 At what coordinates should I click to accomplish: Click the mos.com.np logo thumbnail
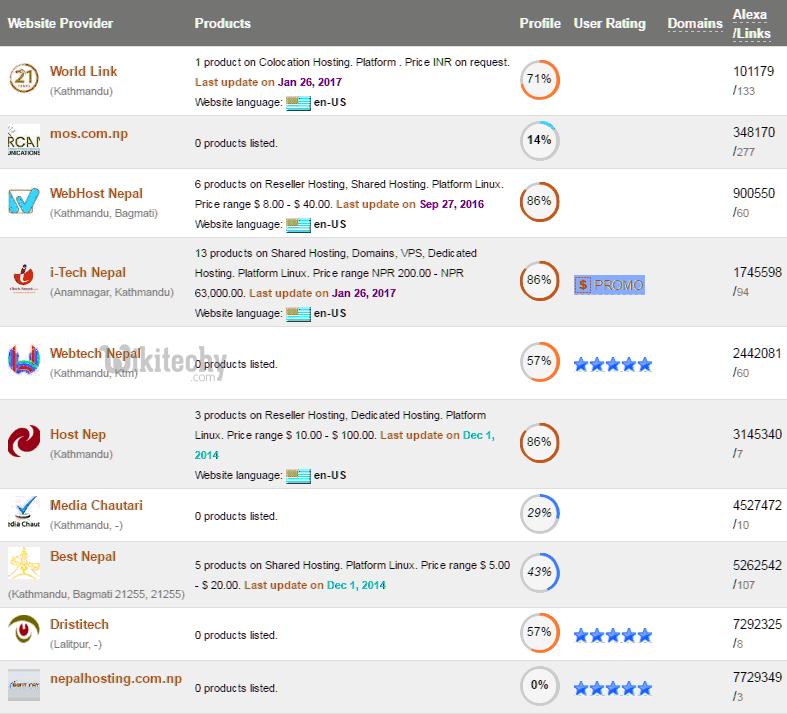[x=24, y=140]
